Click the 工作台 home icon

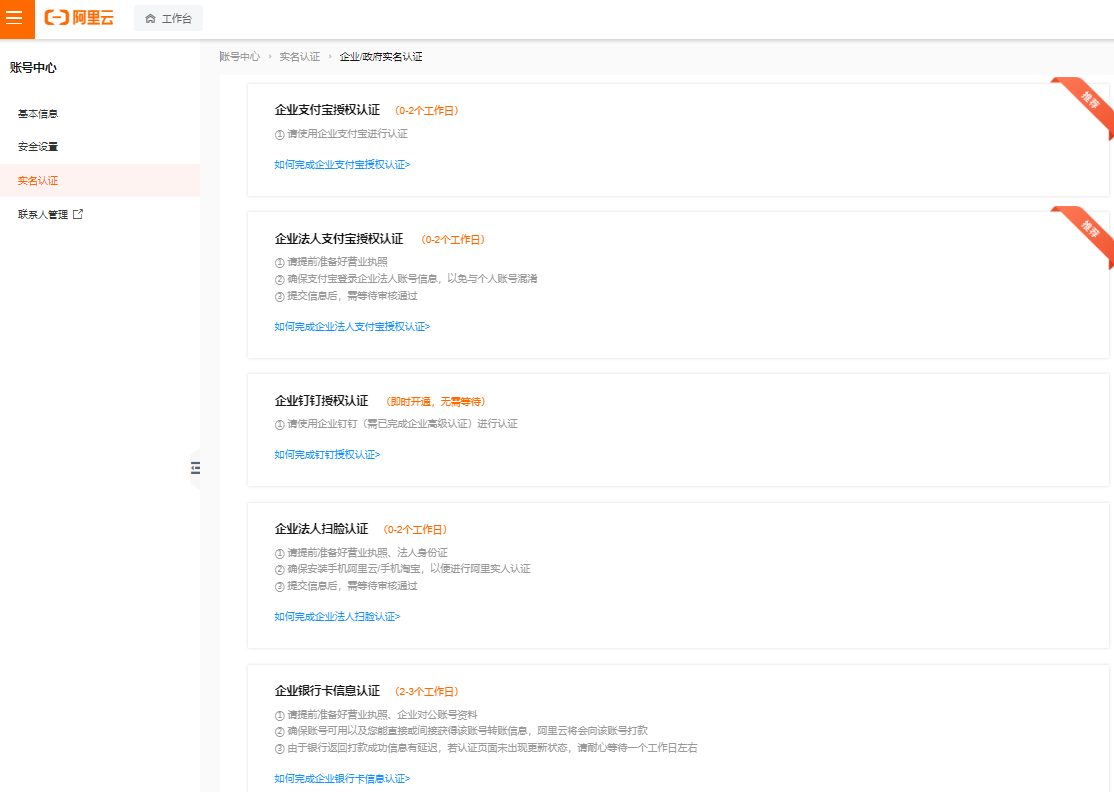(x=150, y=18)
